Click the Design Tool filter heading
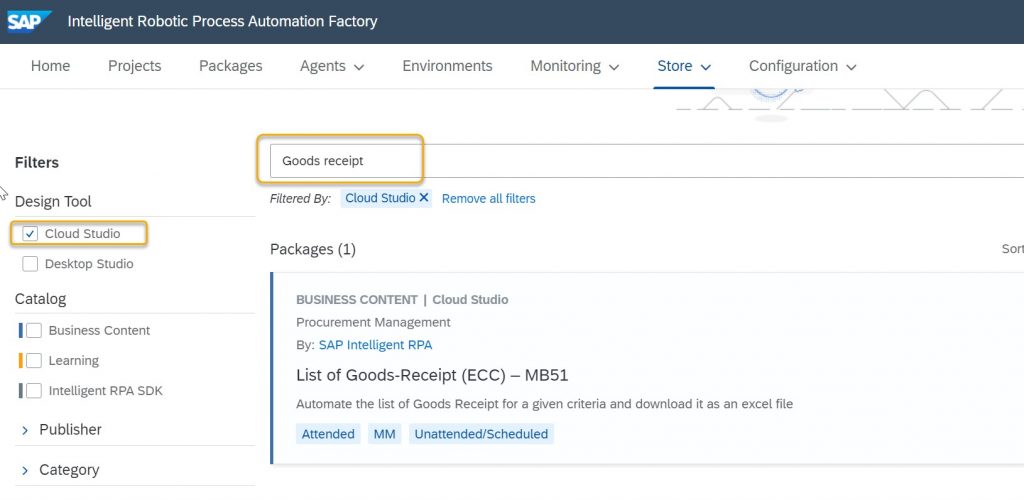 point(53,202)
